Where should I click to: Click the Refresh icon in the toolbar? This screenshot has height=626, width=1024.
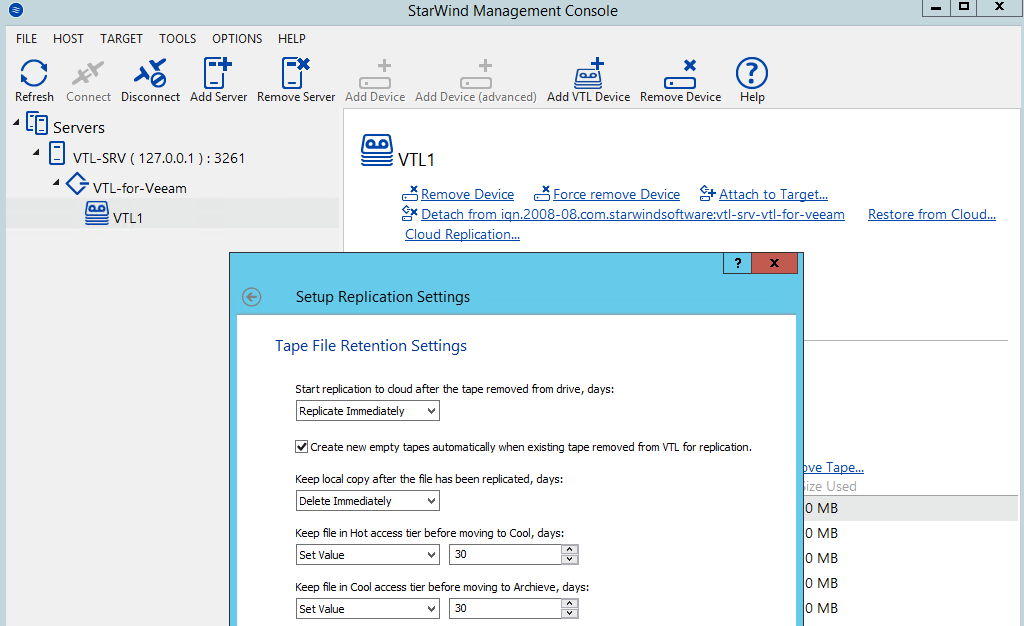[x=34, y=79]
